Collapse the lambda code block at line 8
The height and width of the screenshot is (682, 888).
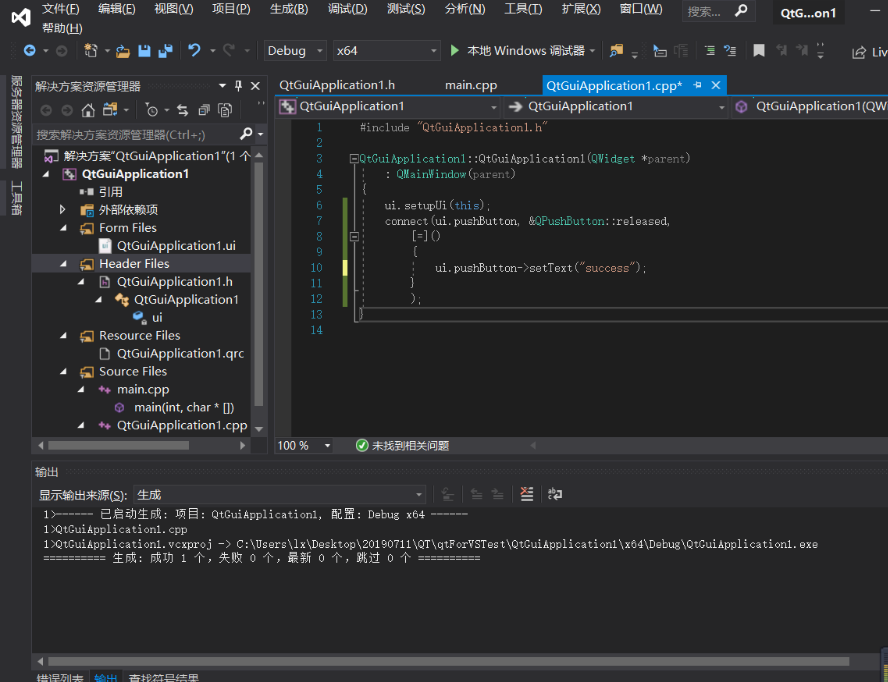tap(354, 237)
